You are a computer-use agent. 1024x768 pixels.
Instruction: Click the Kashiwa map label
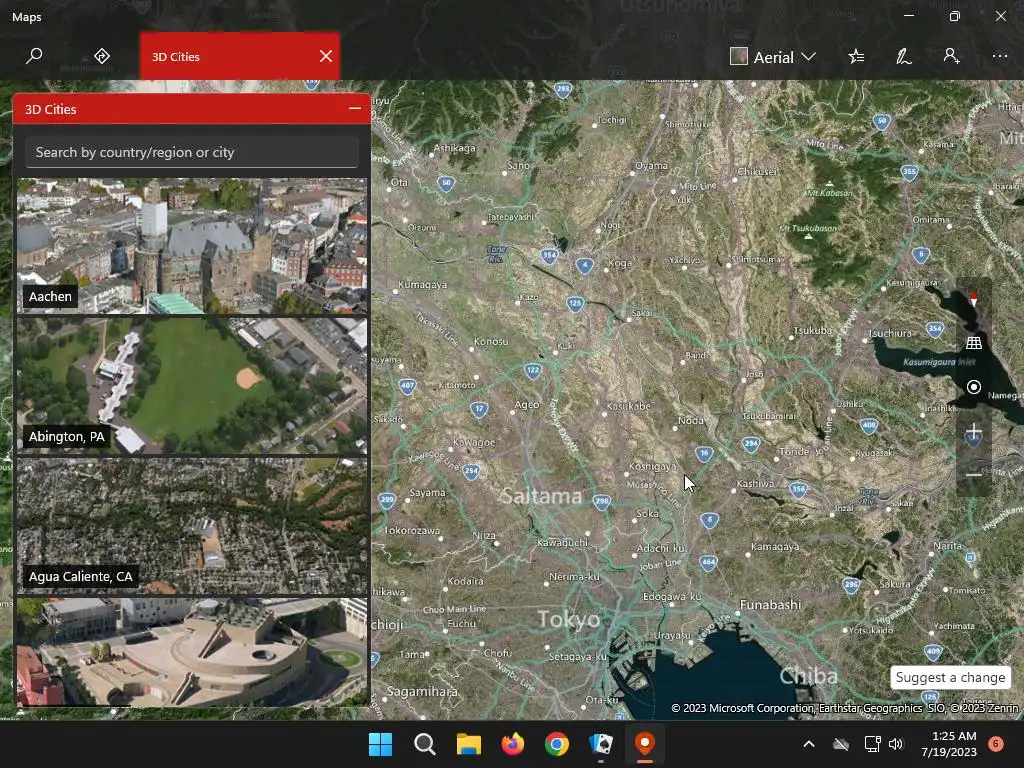pyautogui.click(x=755, y=484)
